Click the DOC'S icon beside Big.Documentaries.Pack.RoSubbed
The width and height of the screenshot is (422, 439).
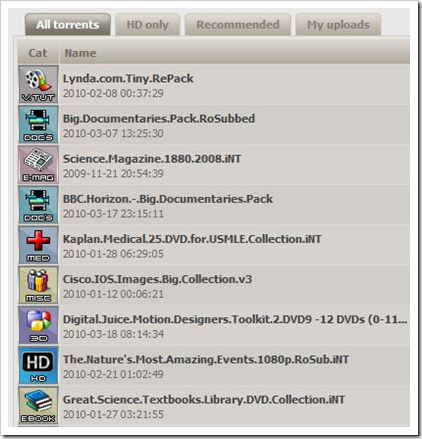coord(38,125)
